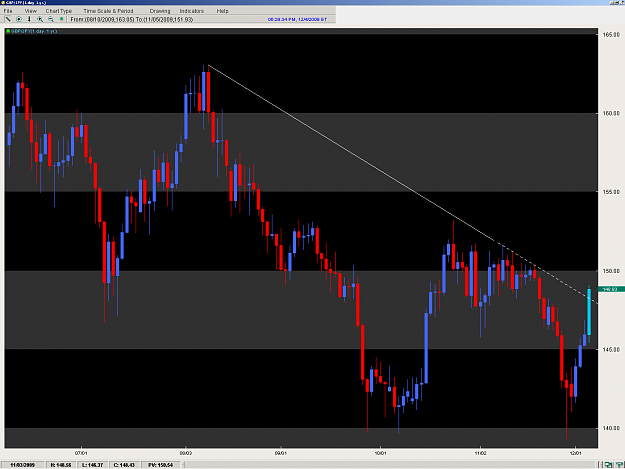The height and width of the screenshot is (469, 625).
Task: Open the View menu
Action: [31, 11]
